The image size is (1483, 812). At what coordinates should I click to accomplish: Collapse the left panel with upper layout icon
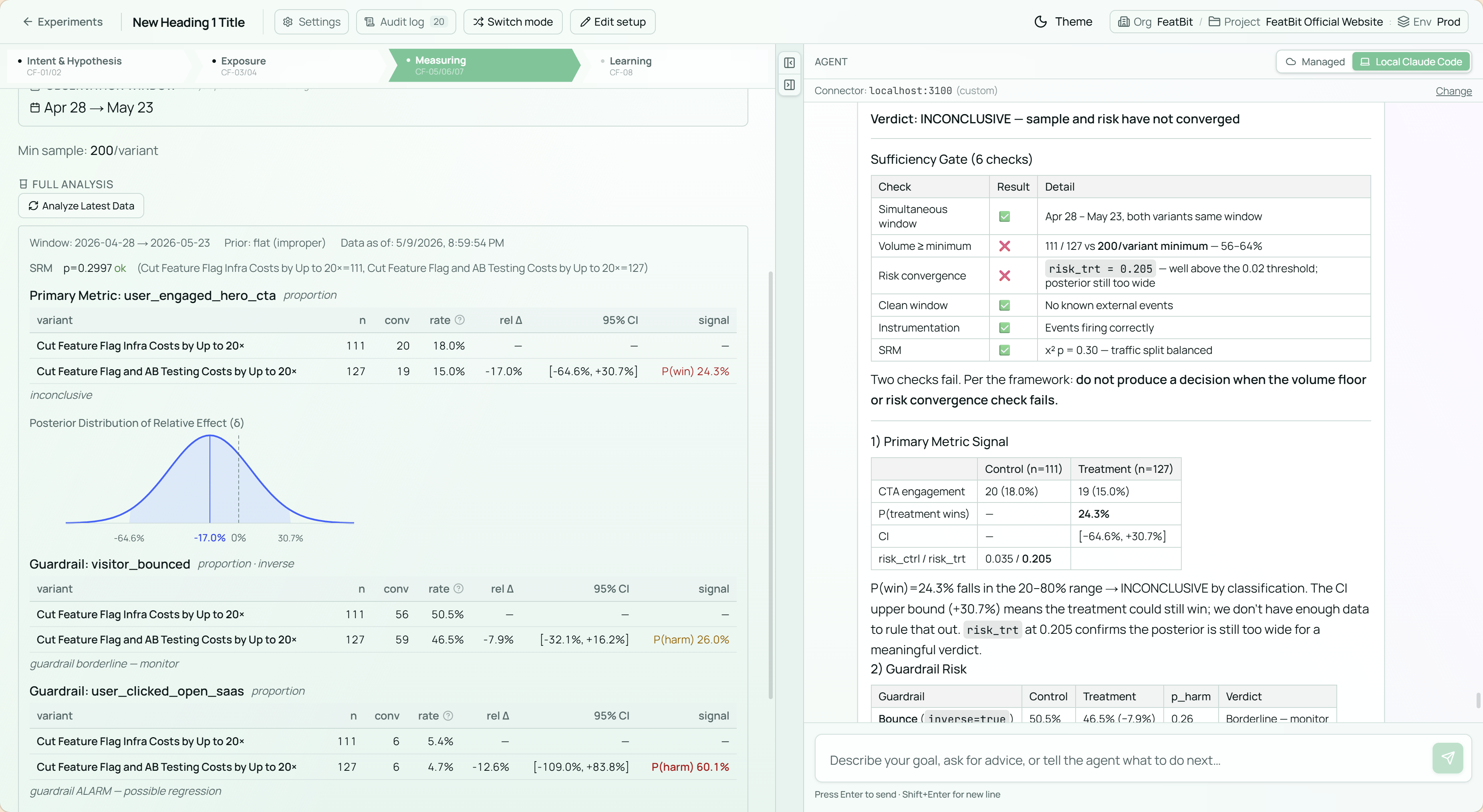coord(789,63)
